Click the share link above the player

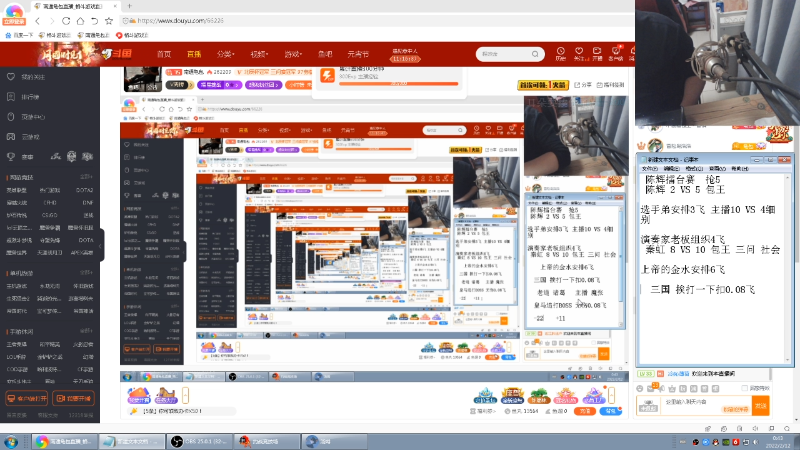click(x=583, y=85)
